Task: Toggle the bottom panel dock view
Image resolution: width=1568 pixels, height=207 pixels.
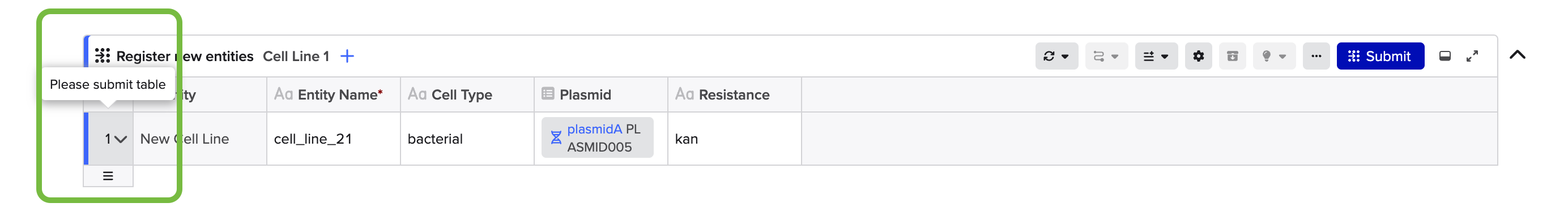Action: coord(1444,56)
